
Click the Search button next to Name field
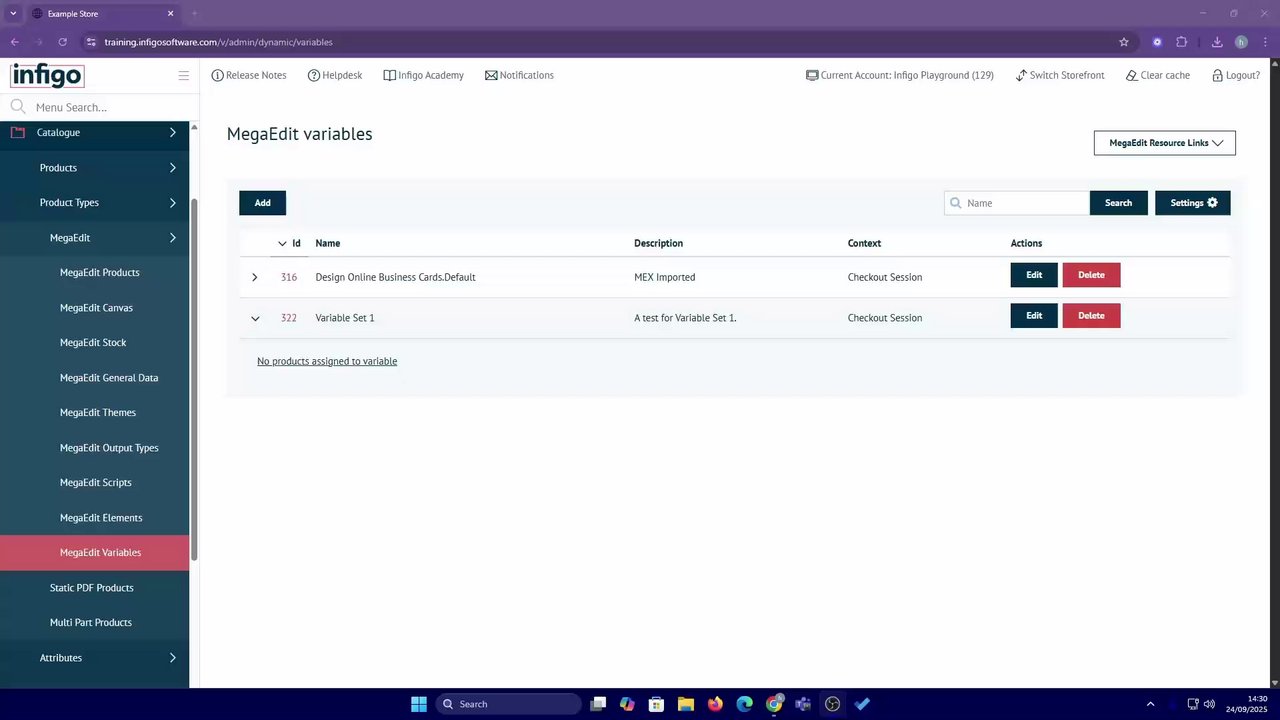[1118, 203]
